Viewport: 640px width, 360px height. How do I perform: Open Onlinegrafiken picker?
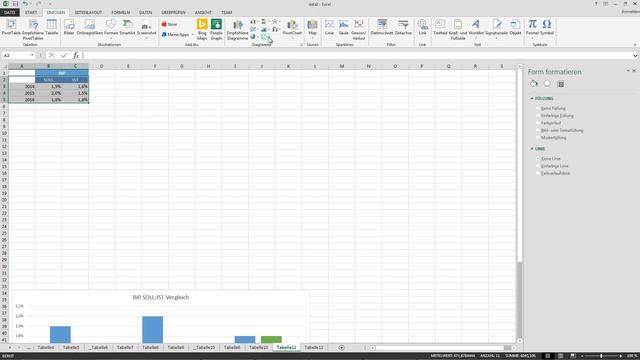89,28
